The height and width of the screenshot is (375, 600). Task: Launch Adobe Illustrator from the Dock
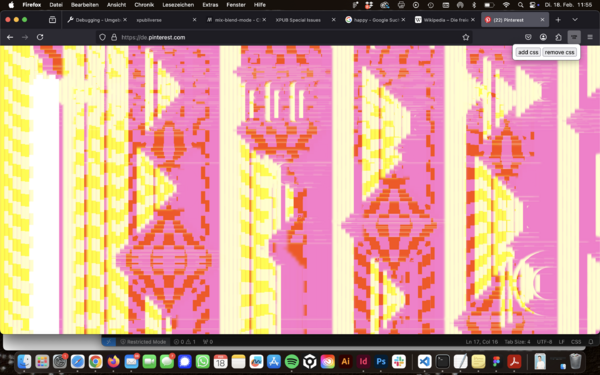346,361
